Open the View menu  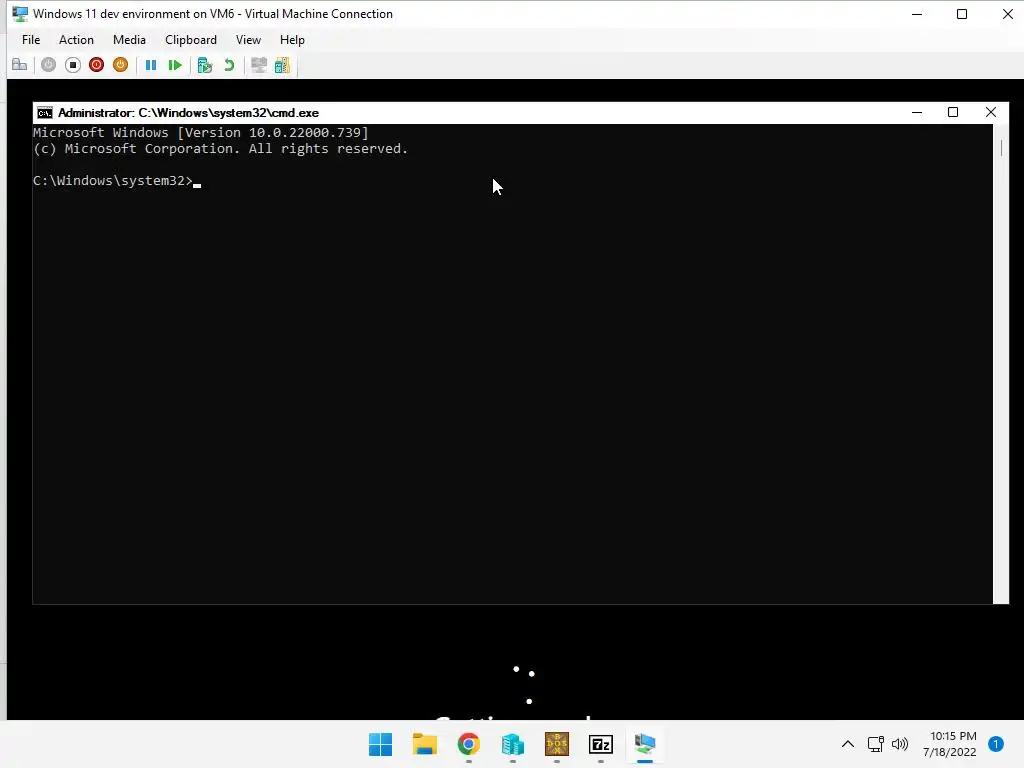(x=248, y=40)
